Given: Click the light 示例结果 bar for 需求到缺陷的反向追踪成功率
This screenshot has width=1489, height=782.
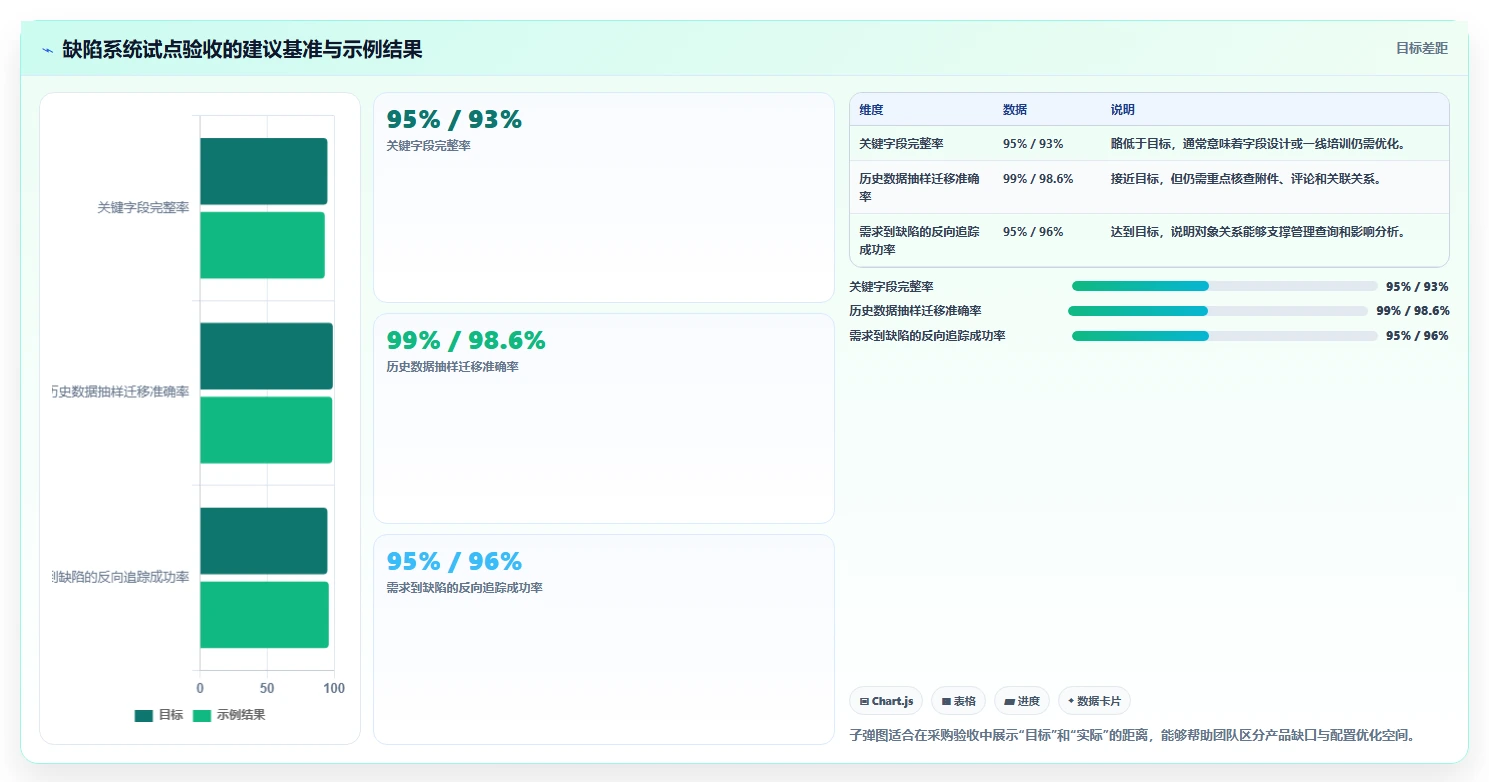Looking at the screenshot, I should tap(264, 615).
